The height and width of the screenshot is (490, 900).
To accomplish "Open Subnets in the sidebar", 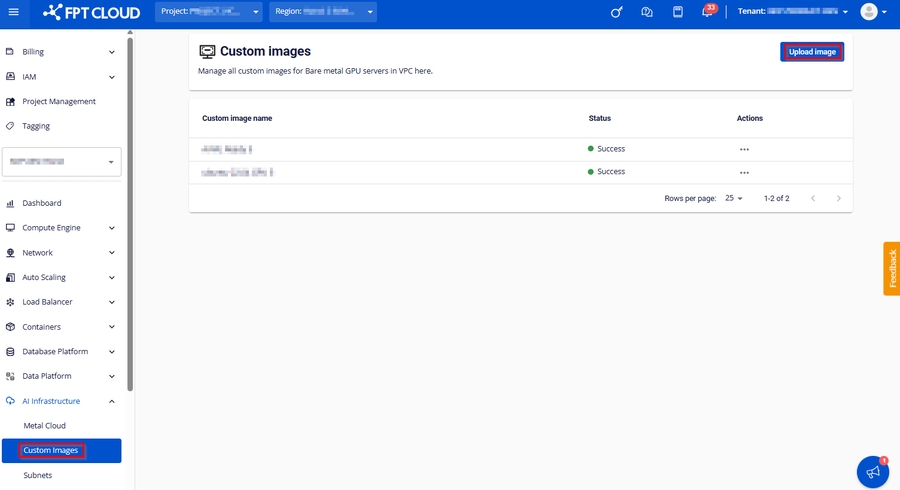I will click(x=38, y=475).
